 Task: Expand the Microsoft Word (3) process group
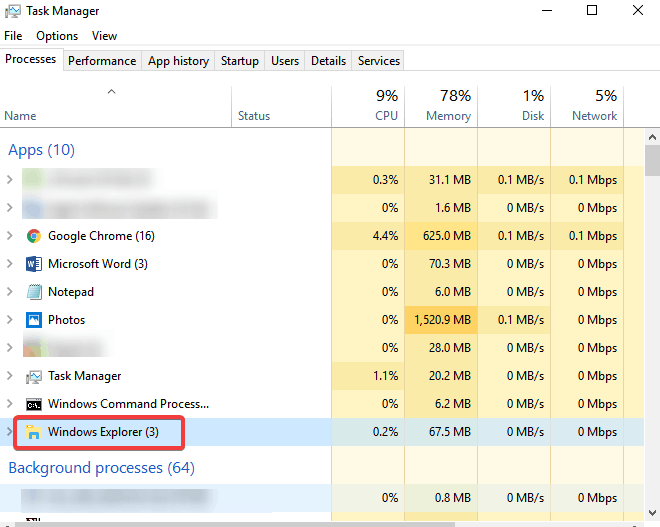pyautogui.click(x=10, y=264)
